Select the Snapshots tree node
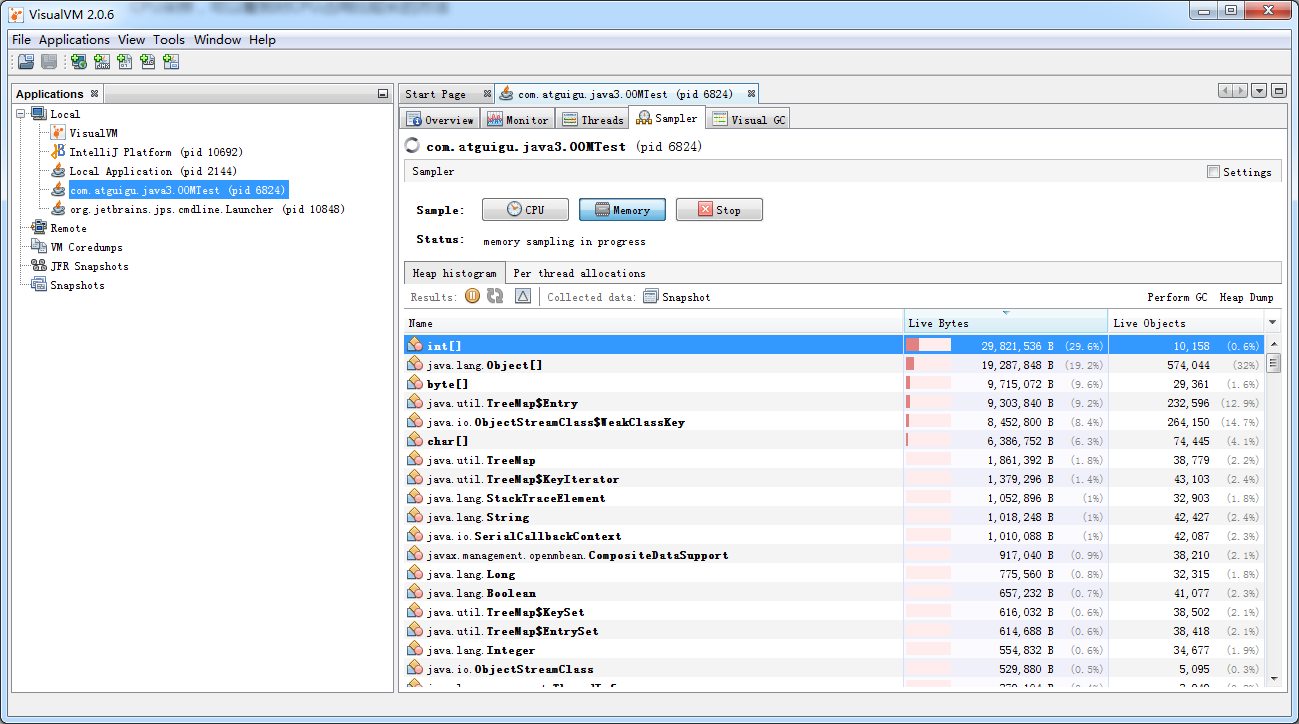The width and height of the screenshot is (1299, 724). pyautogui.click(x=77, y=285)
